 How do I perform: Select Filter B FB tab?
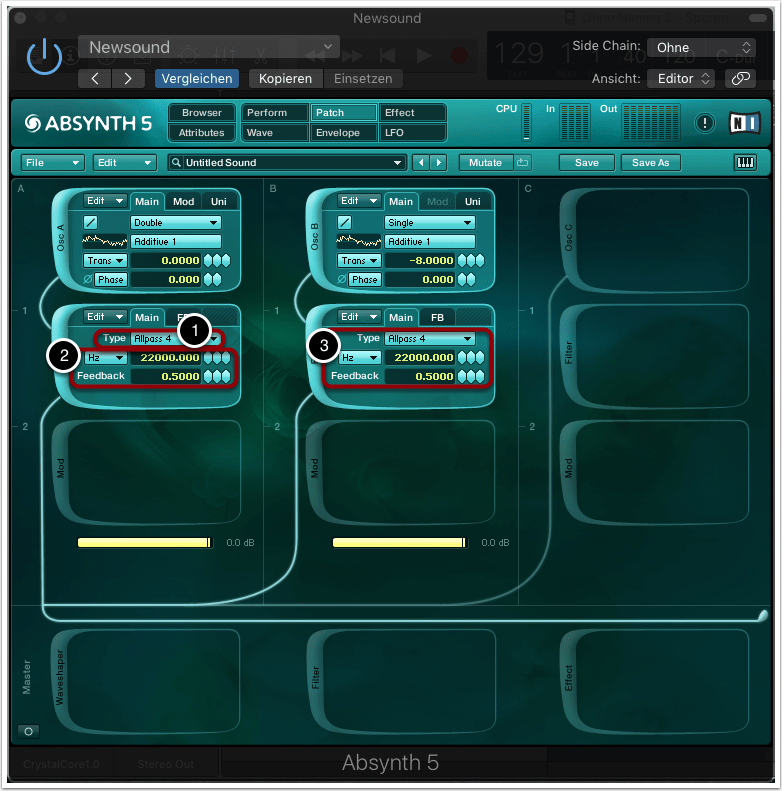[437, 317]
